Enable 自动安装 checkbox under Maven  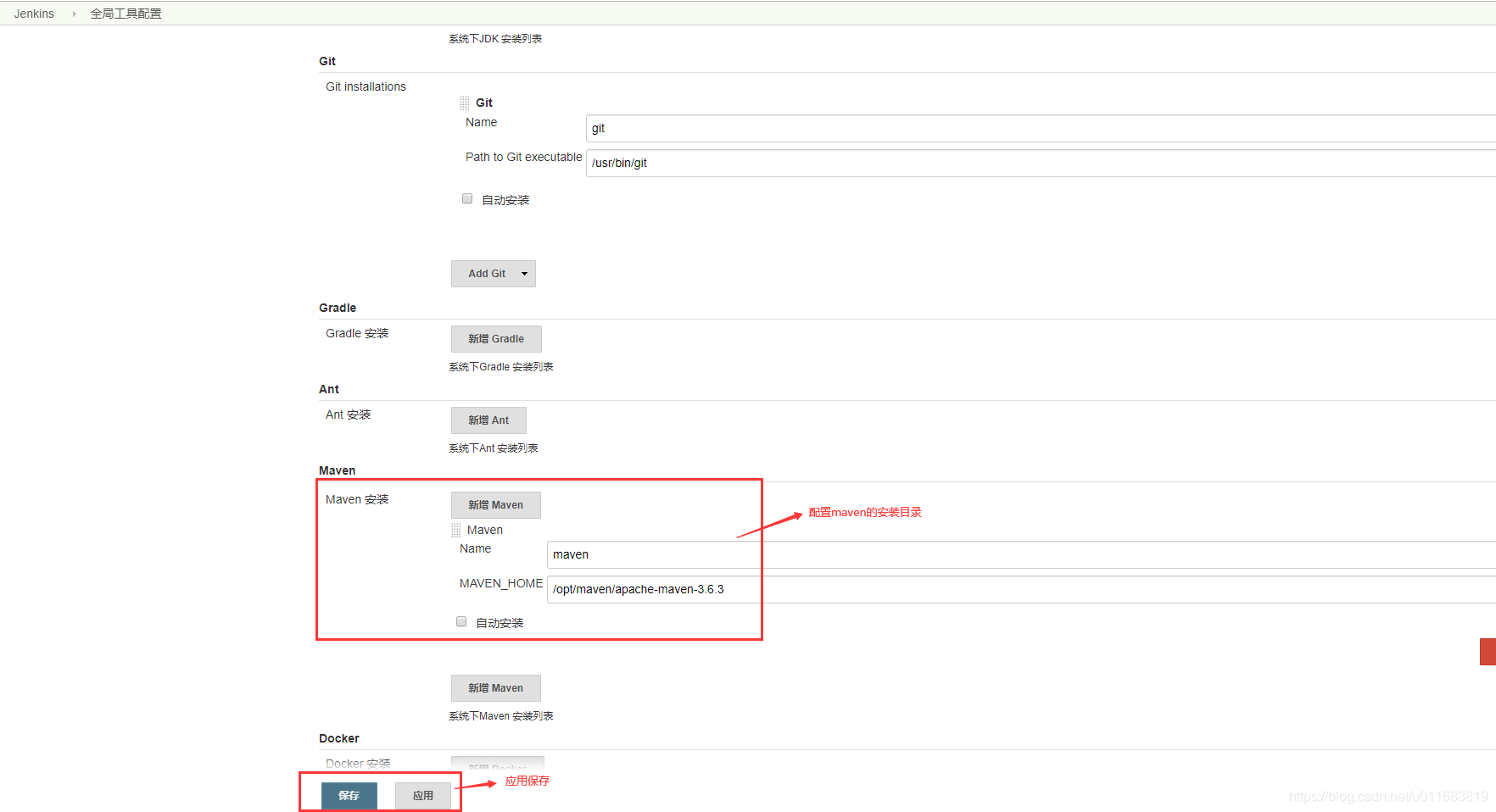click(x=461, y=621)
